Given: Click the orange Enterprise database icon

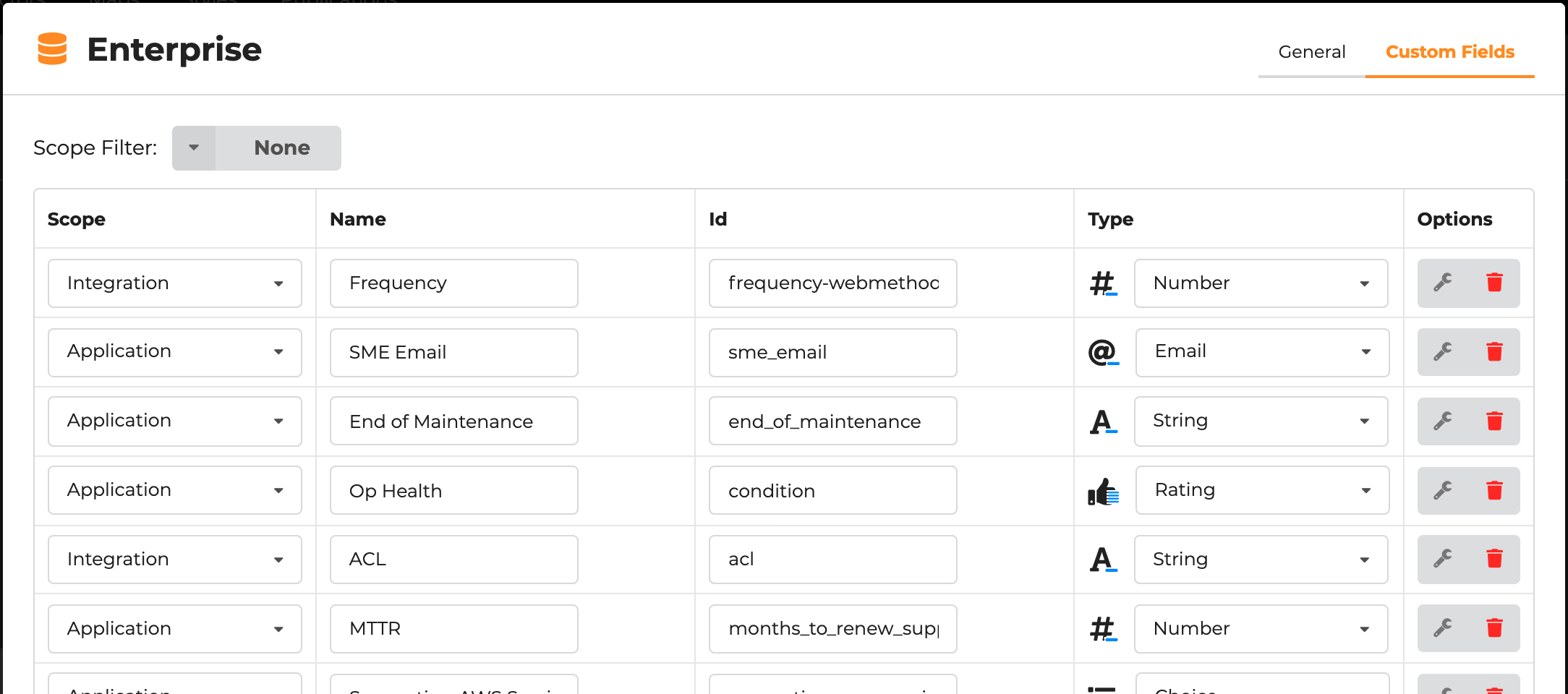Looking at the screenshot, I should click(x=52, y=49).
